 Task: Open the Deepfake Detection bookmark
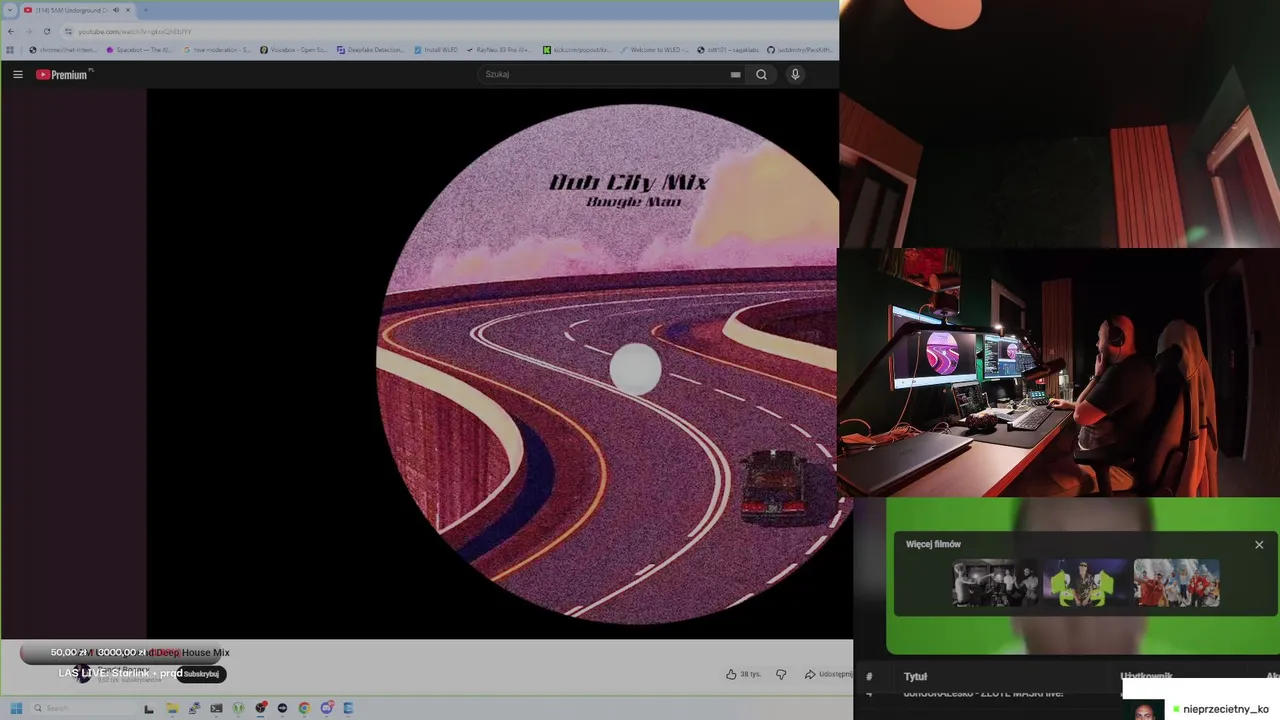point(371,49)
